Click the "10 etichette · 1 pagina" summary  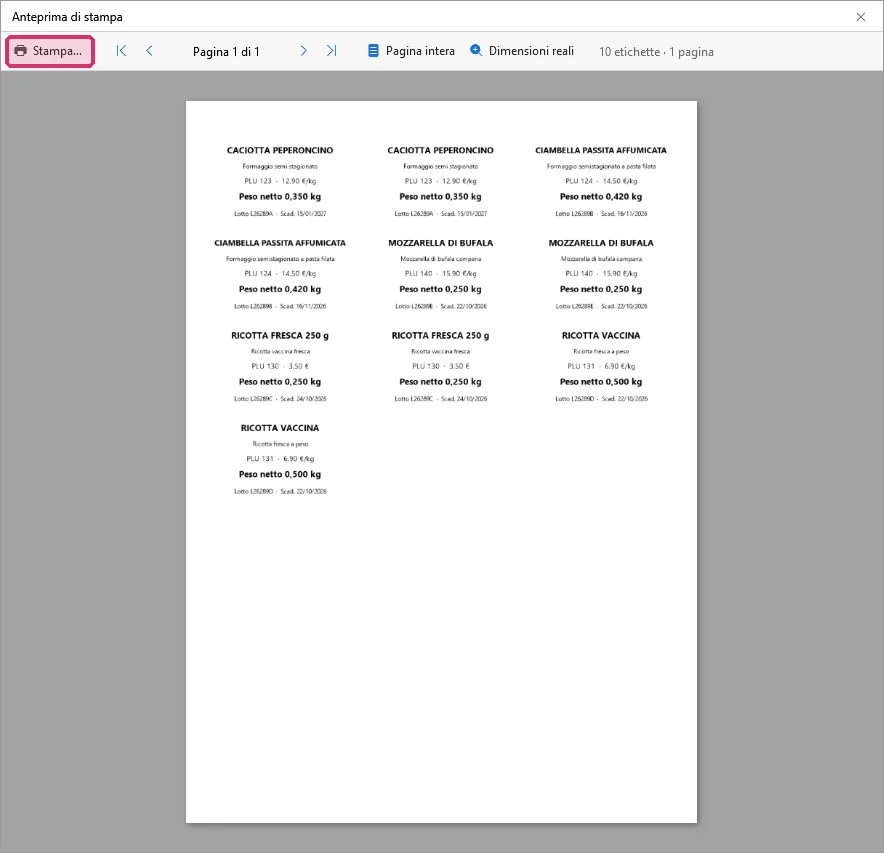click(656, 52)
